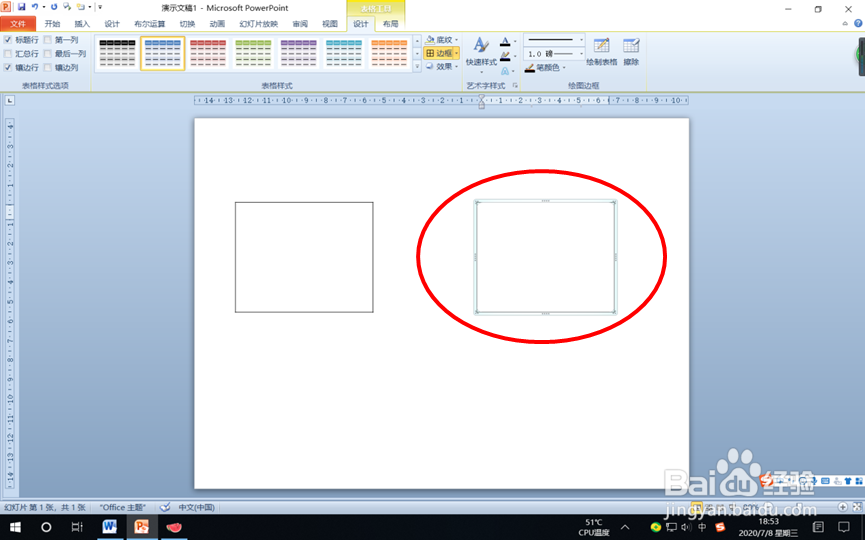
Task: Expand the full table styles gallery
Action: click(417, 66)
